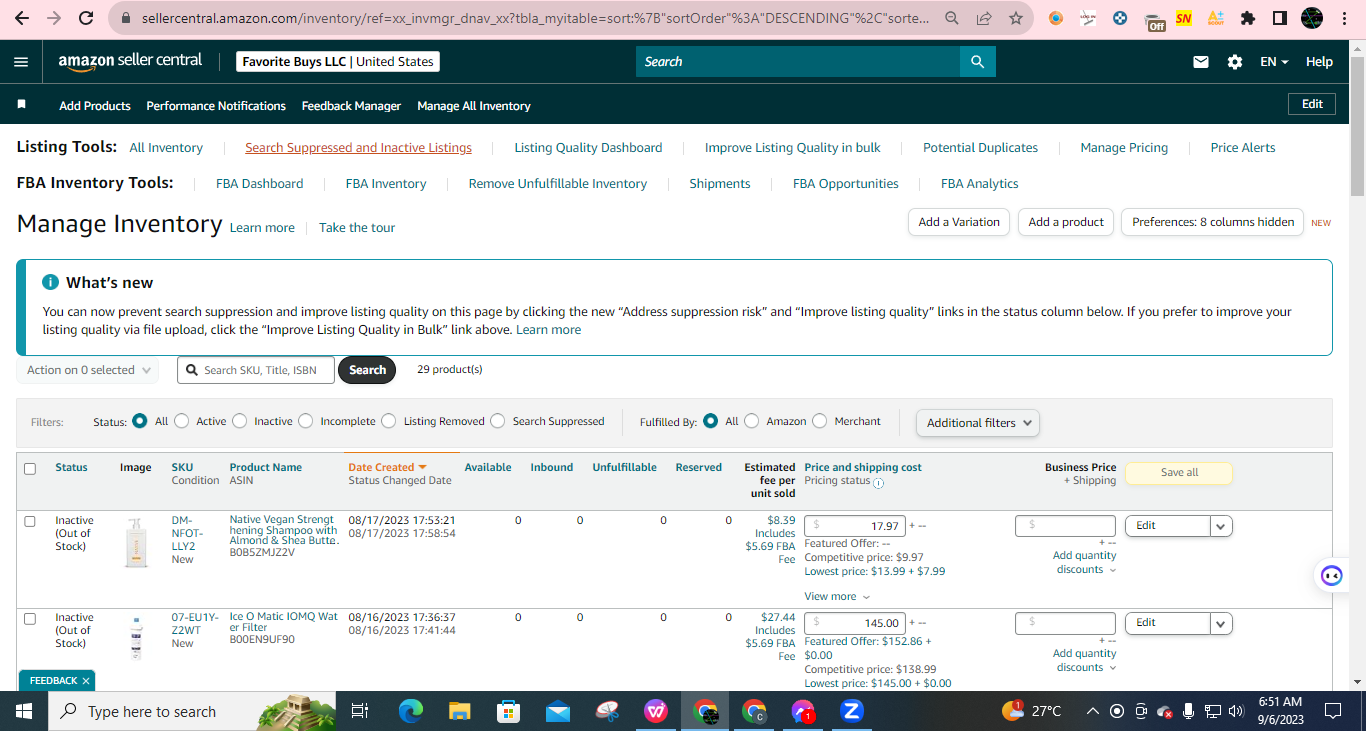Select the Listing Removed radio button

pos(389,421)
